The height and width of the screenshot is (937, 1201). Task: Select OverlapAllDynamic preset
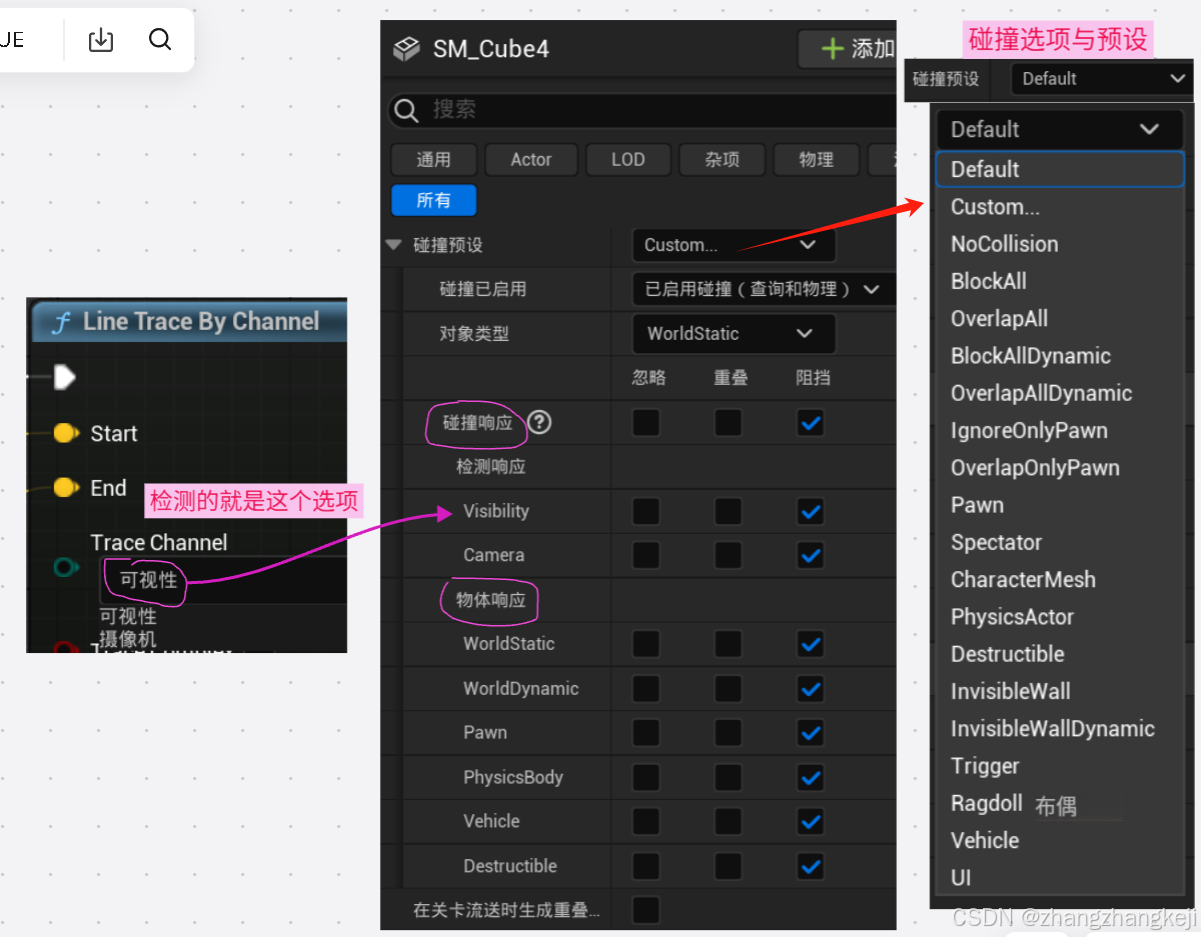[x=1060, y=393]
